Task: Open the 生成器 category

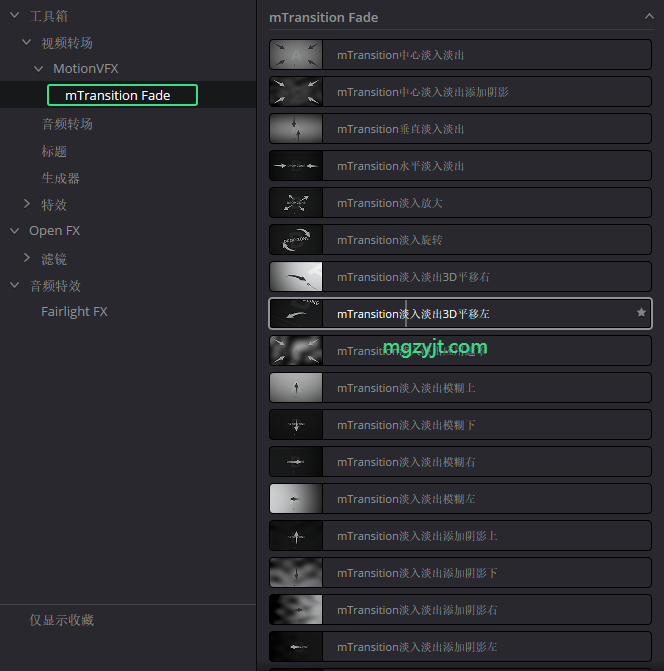Action: point(61,178)
